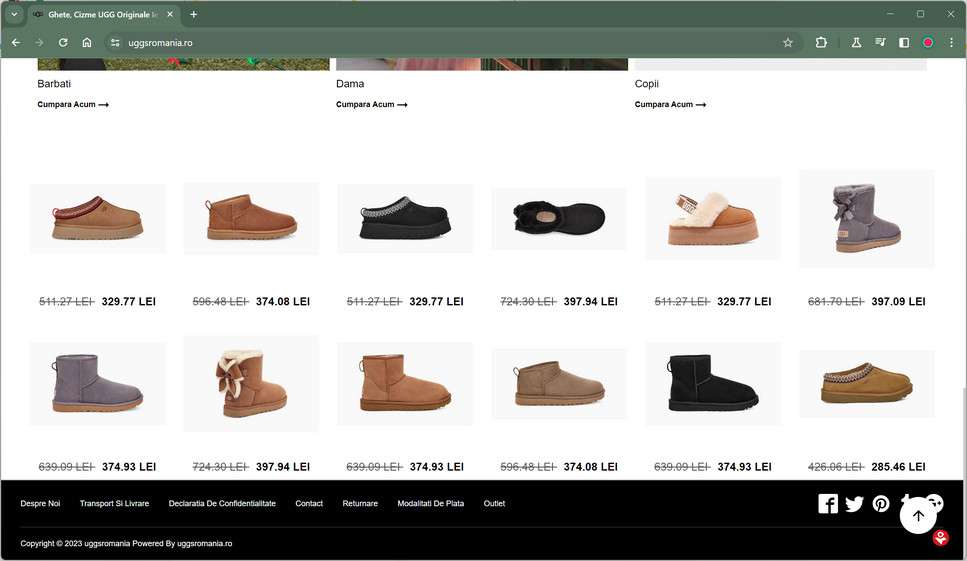Open the Facebook footer icon
The height and width of the screenshot is (561, 967).
[828, 504]
